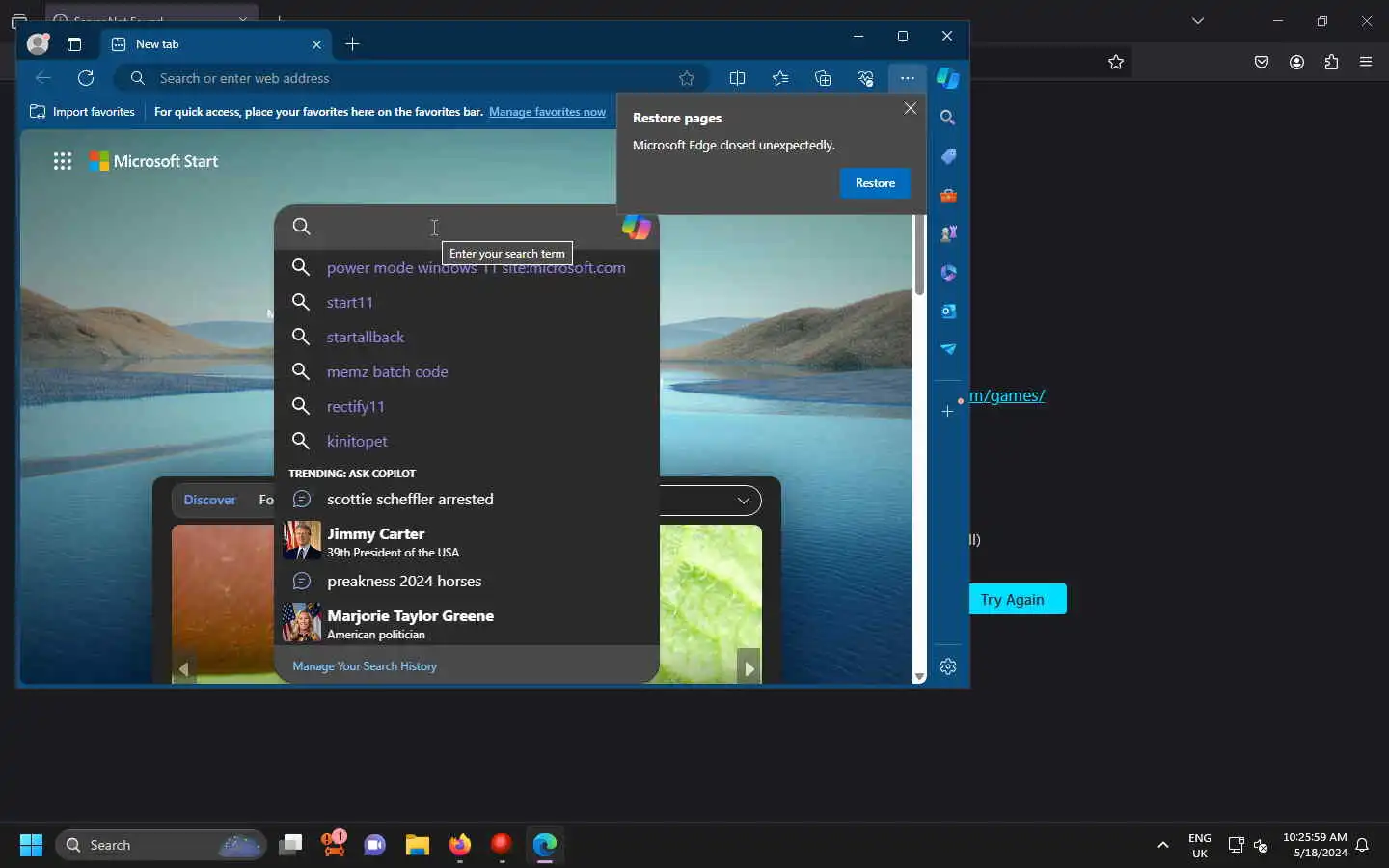
Task: Open Edge Settings and more menu
Action: pyautogui.click(x=907, y=78)
